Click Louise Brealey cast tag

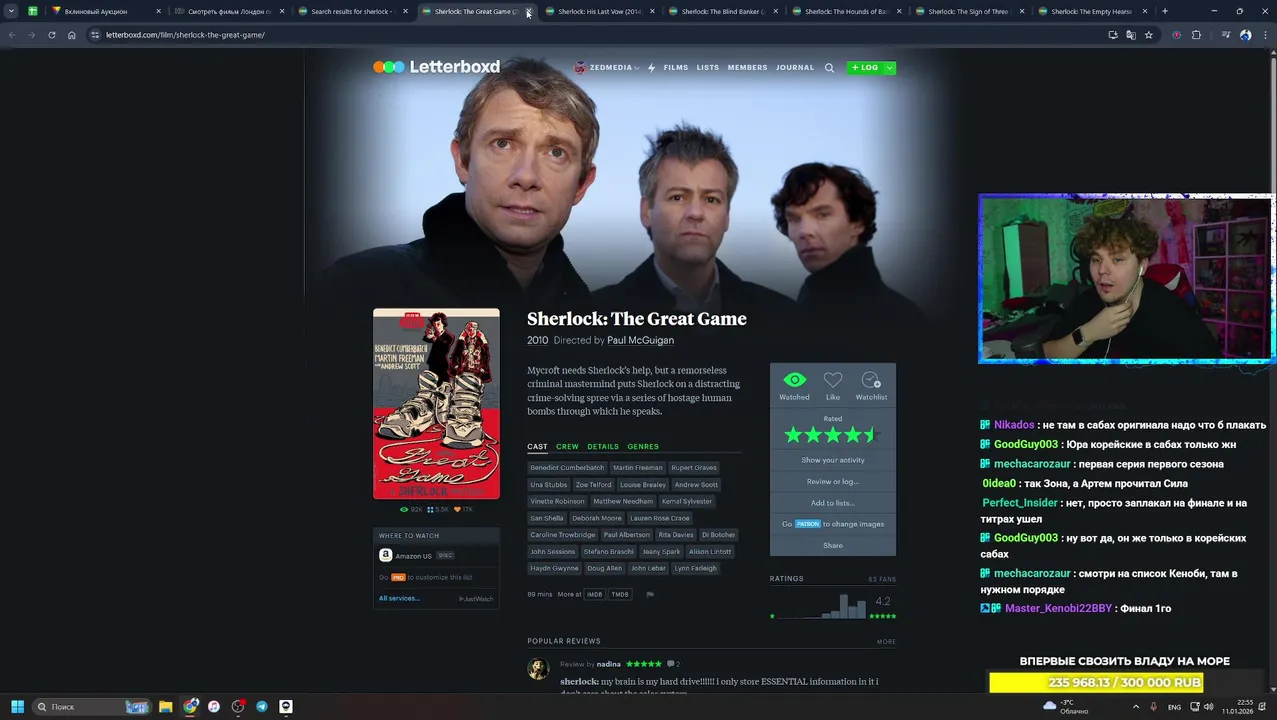click(642, 485)
